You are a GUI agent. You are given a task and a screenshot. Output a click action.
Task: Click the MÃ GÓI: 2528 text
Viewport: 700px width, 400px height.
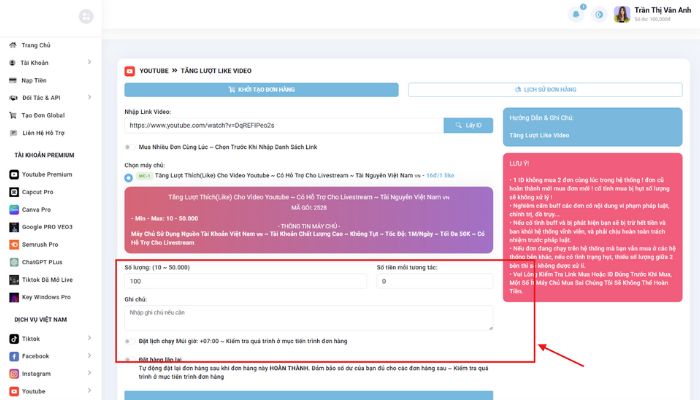coord(309,208)
